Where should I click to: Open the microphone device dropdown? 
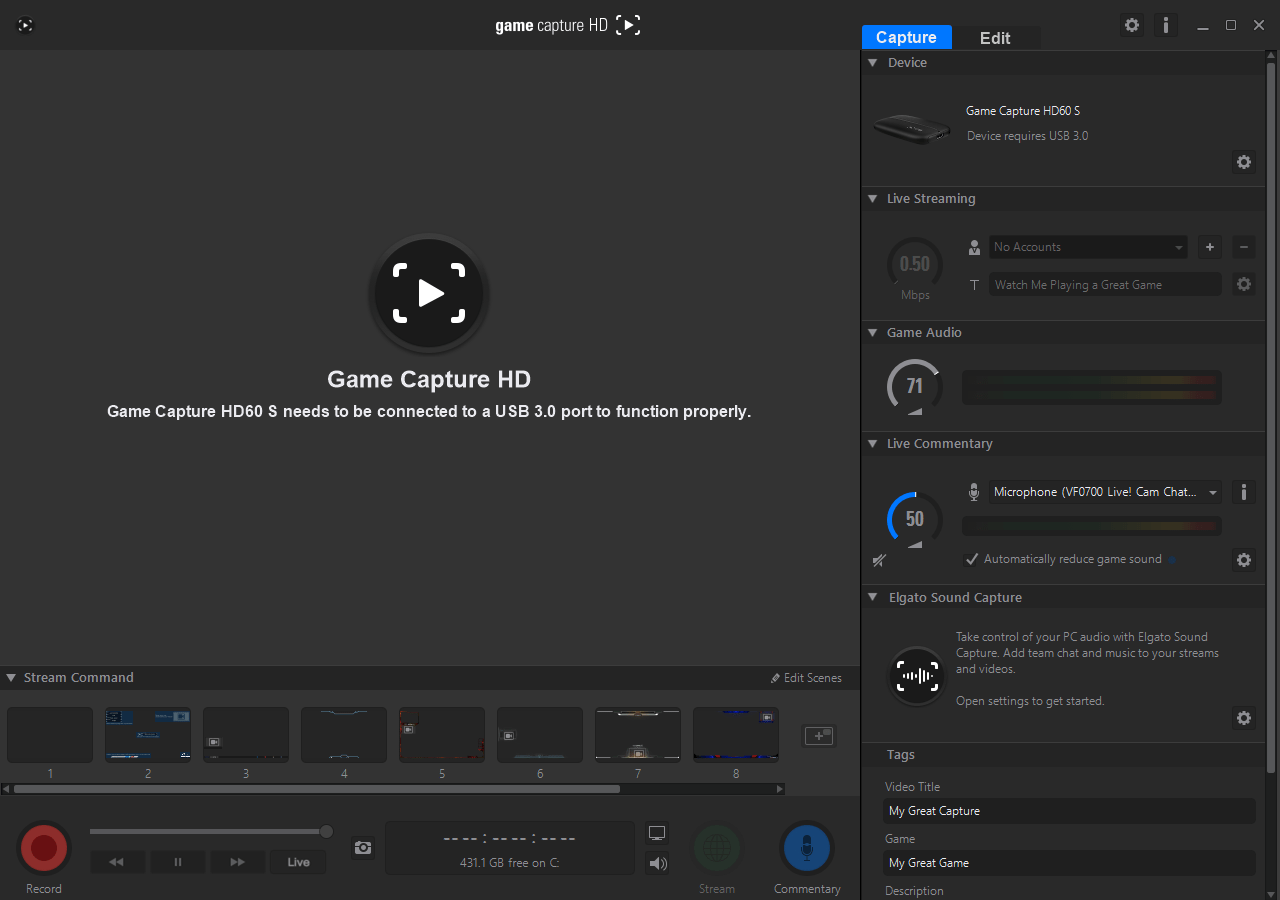pos(1104,492)
